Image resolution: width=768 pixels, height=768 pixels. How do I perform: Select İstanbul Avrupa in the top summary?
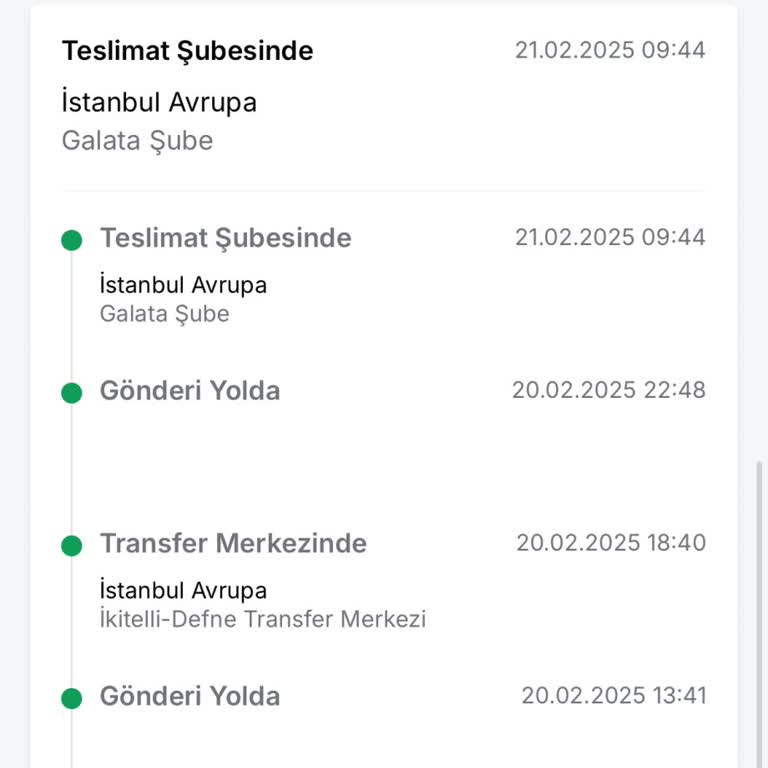coord(159,102)
